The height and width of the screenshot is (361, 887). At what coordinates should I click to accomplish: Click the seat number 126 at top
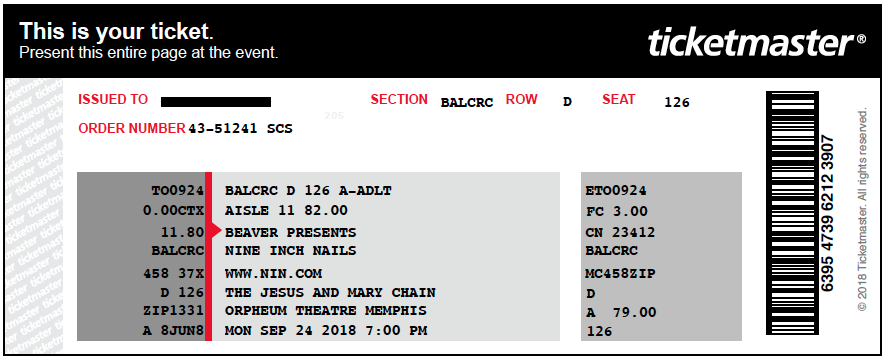point(677,102)
